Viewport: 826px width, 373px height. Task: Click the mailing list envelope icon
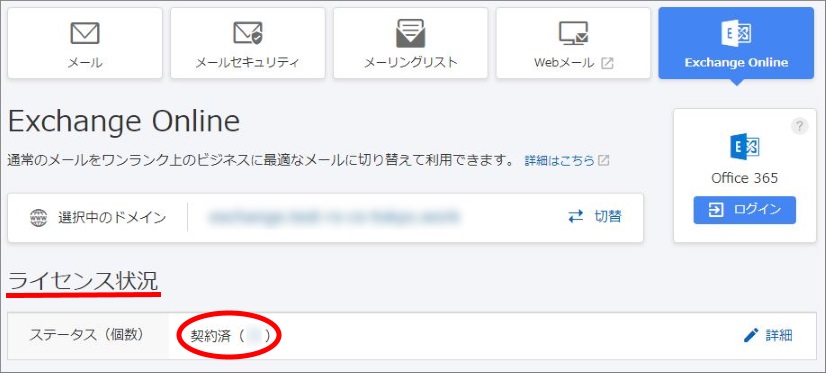tap(410, 33)
